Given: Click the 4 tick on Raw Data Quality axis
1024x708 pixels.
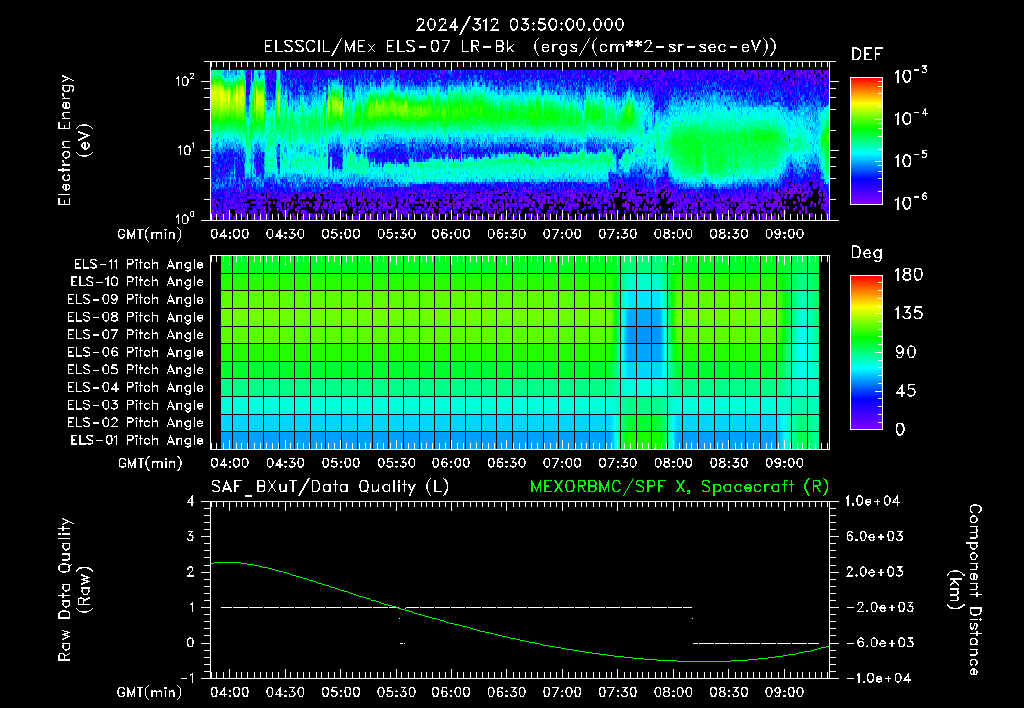Looking at the screenshot, I should pos(191,501).
